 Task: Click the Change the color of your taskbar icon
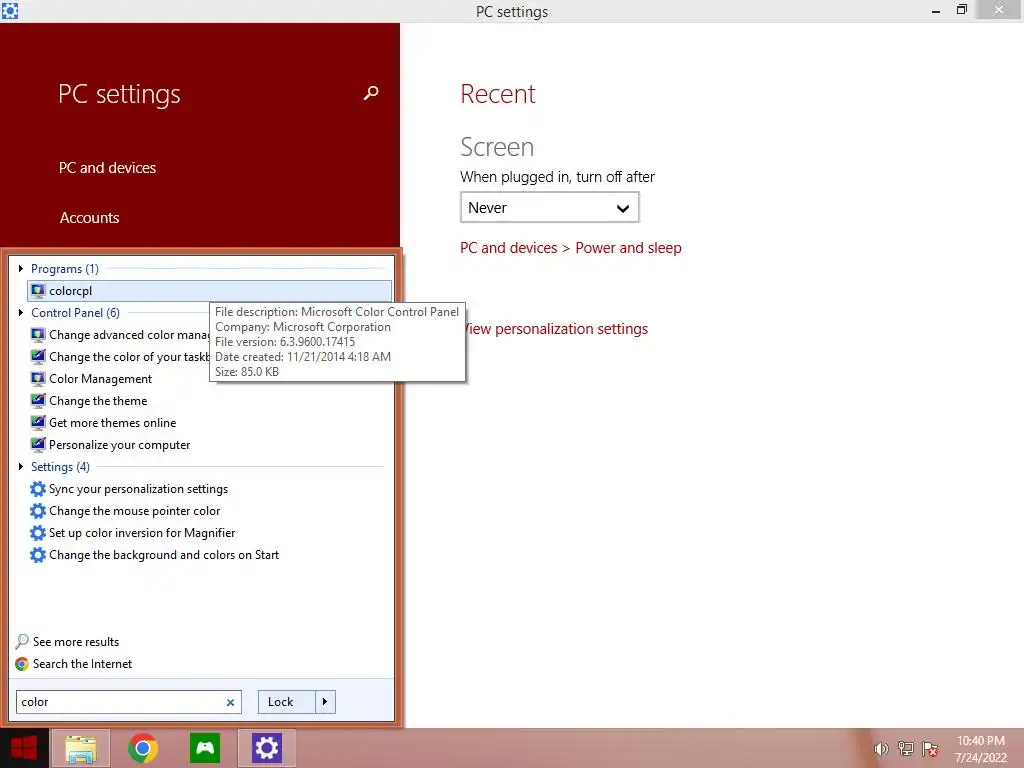(38, 357)
